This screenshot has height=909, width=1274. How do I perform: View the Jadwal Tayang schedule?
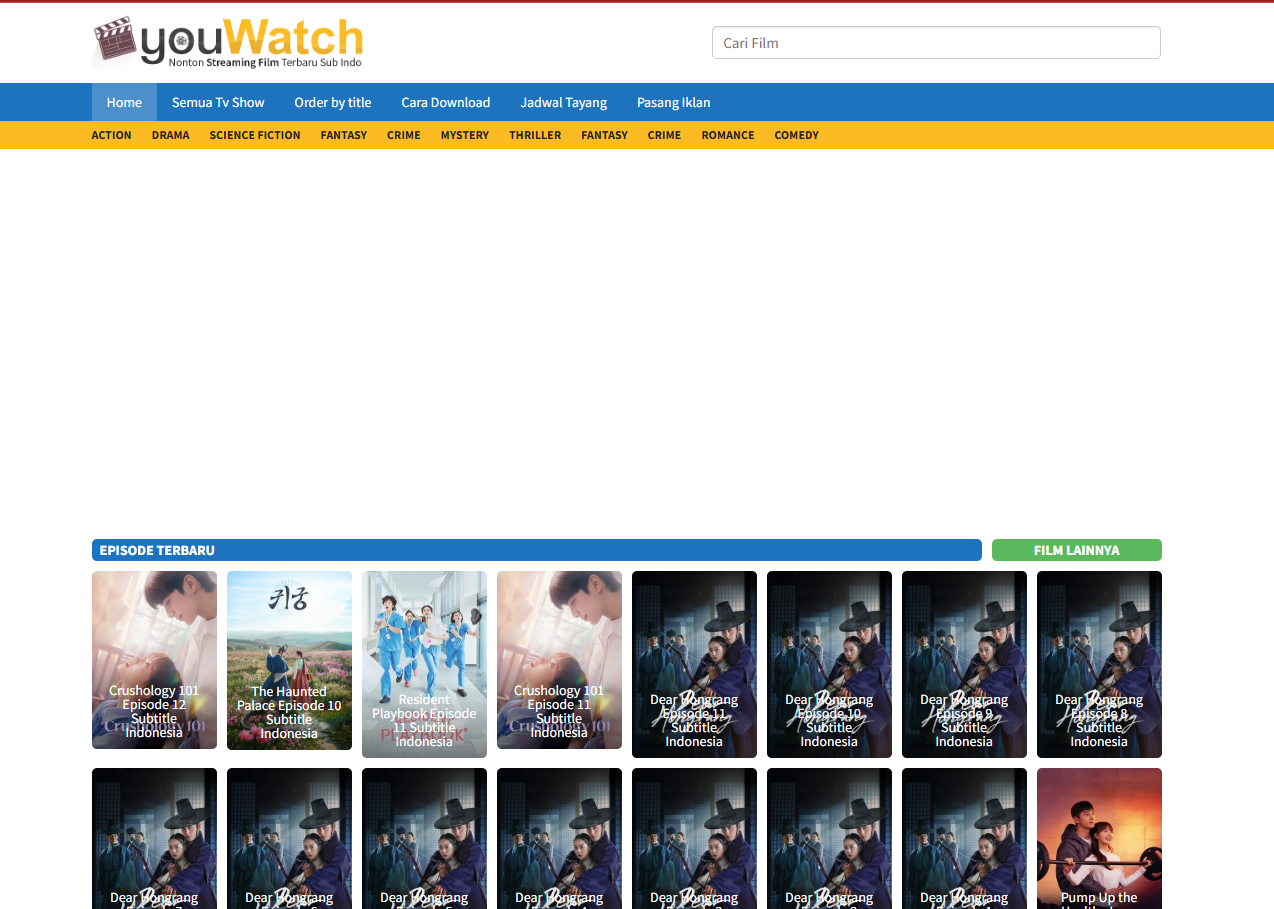[564, 102]
